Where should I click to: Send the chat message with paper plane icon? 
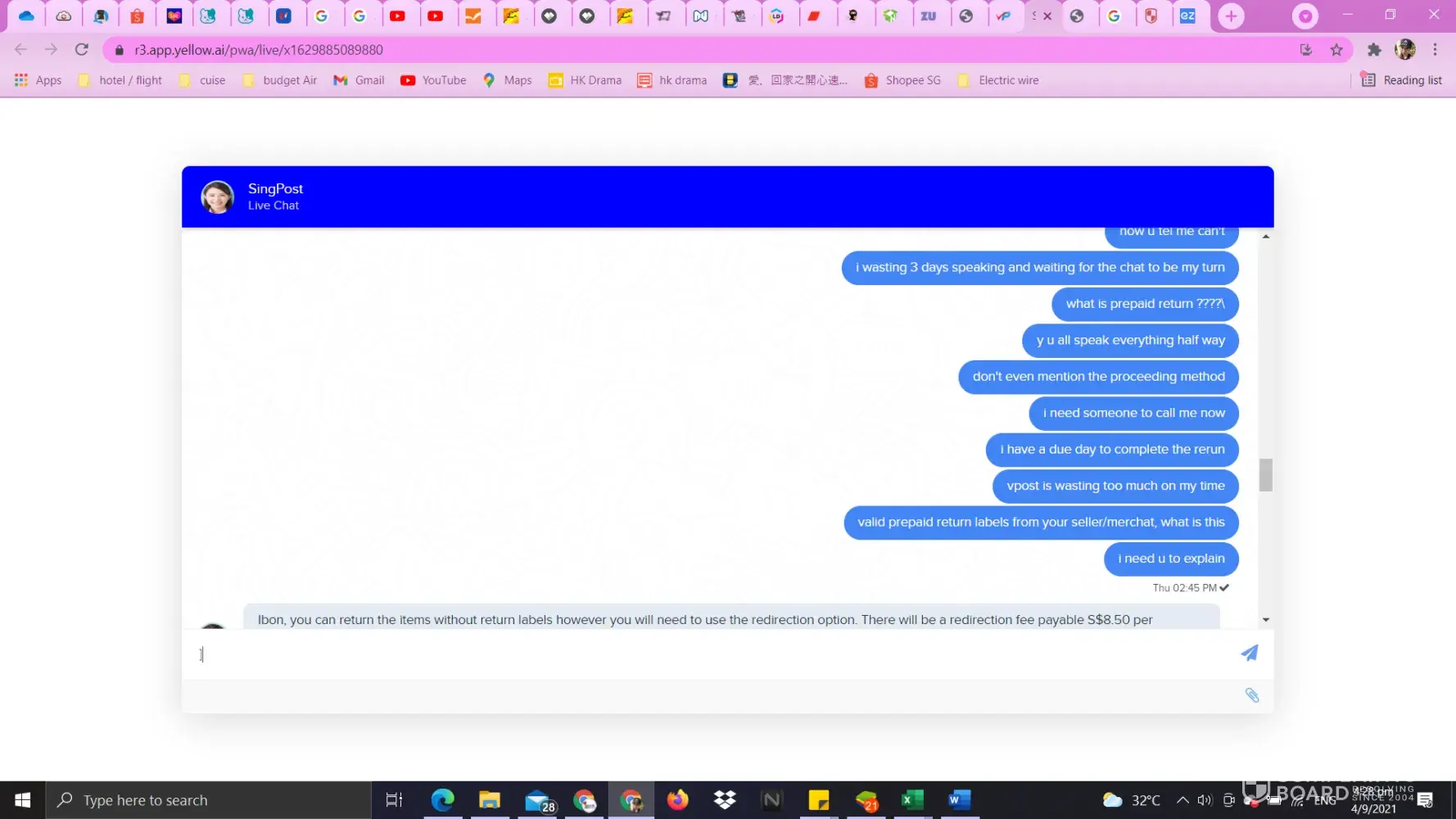[x=1249, y=653]
